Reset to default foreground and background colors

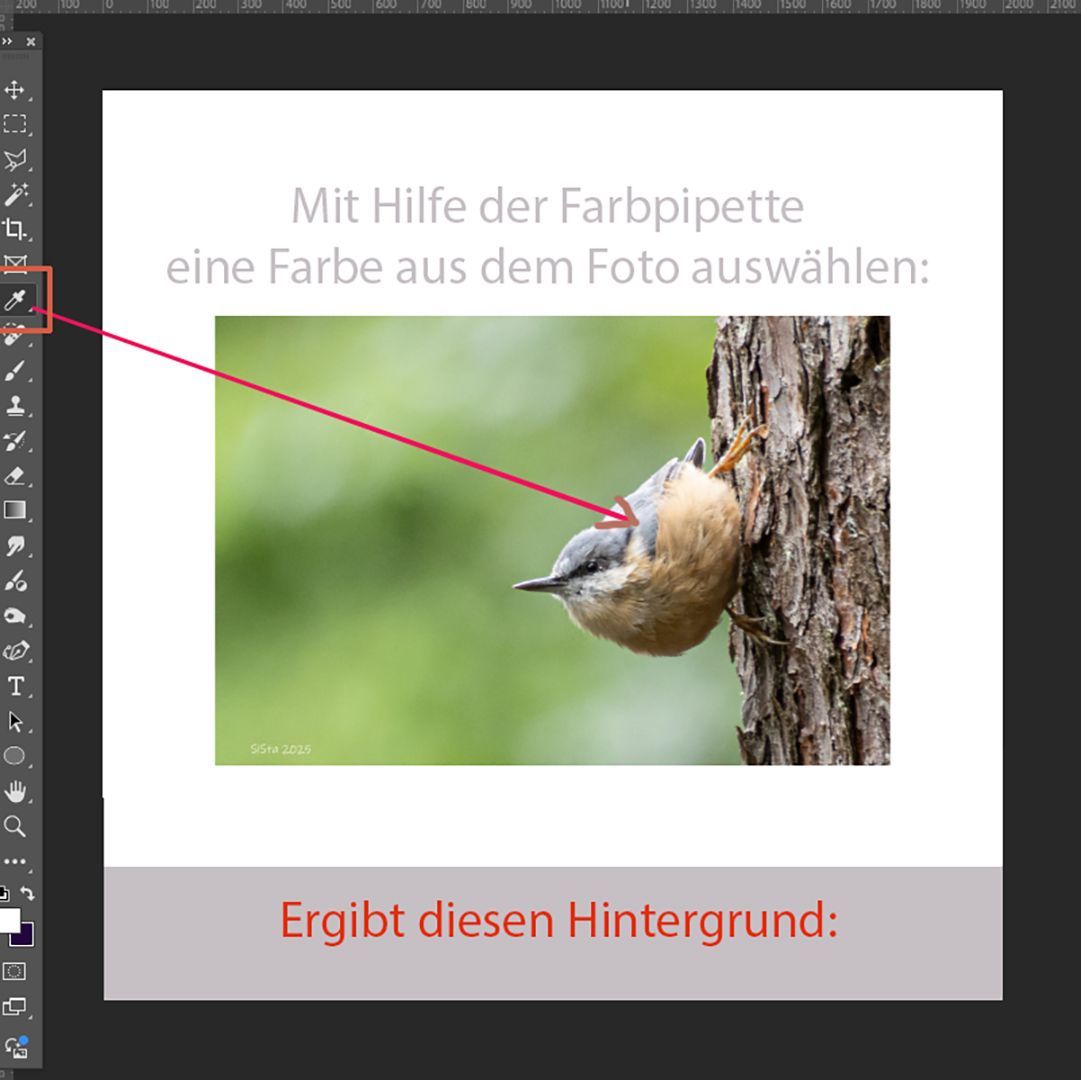(4, 892)
